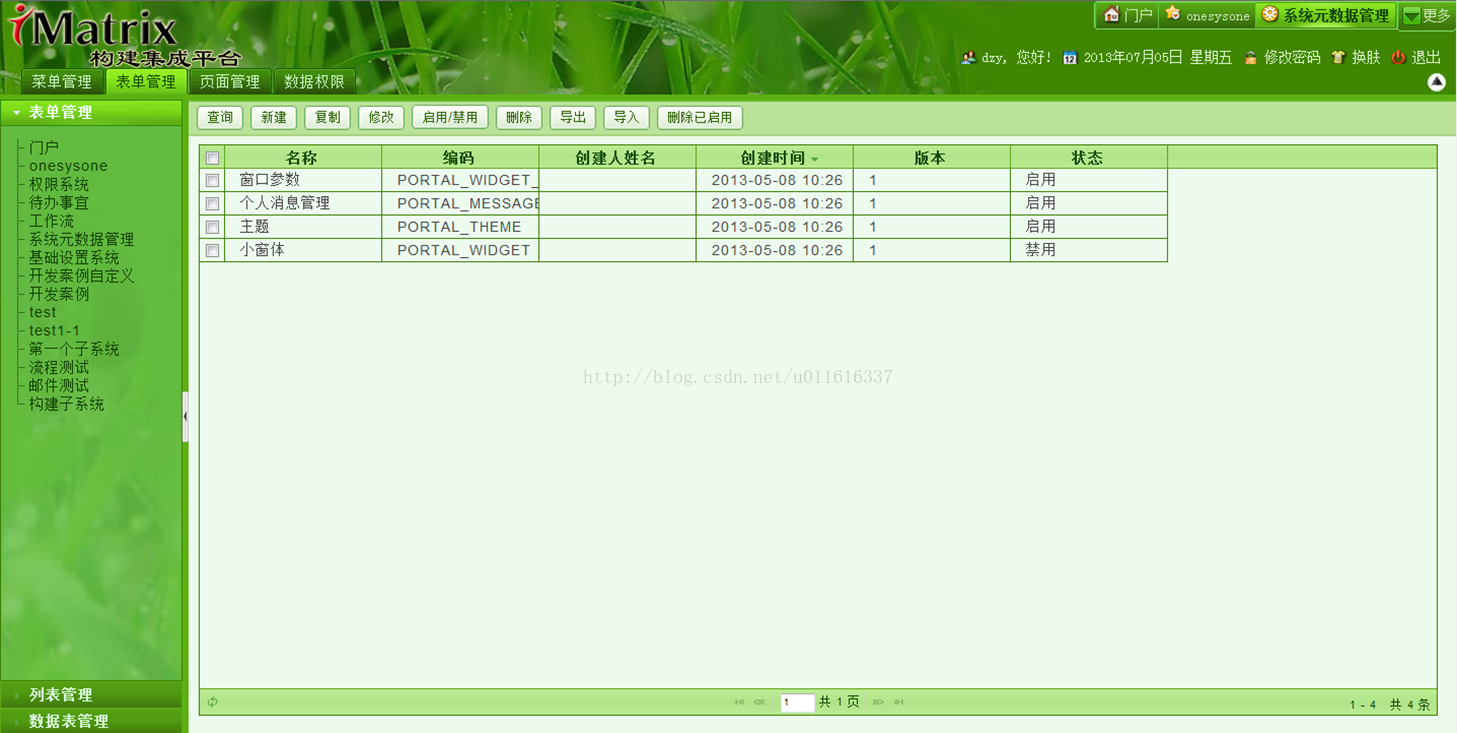Select 构建子系统 in the sidebar tree

click(66, 404)
